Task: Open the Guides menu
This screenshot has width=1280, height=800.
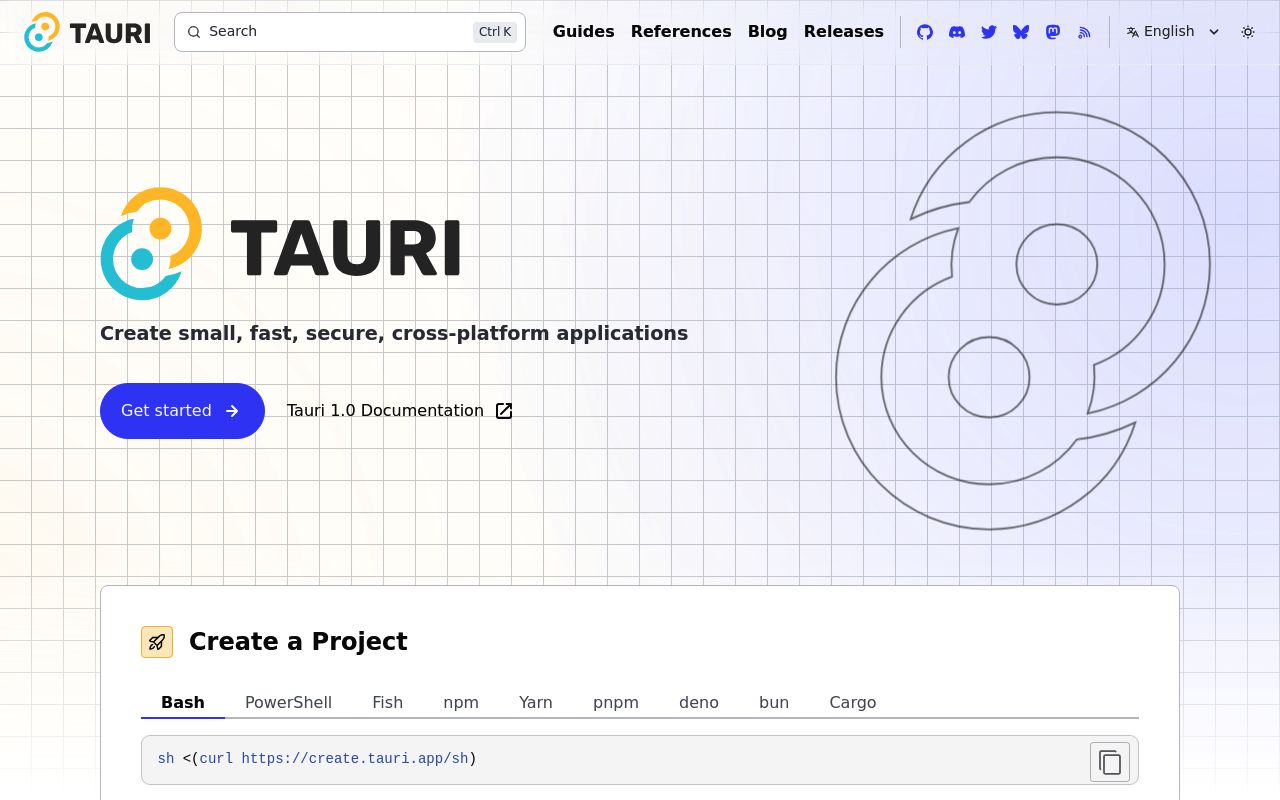Action: click(x=583, y=31)
